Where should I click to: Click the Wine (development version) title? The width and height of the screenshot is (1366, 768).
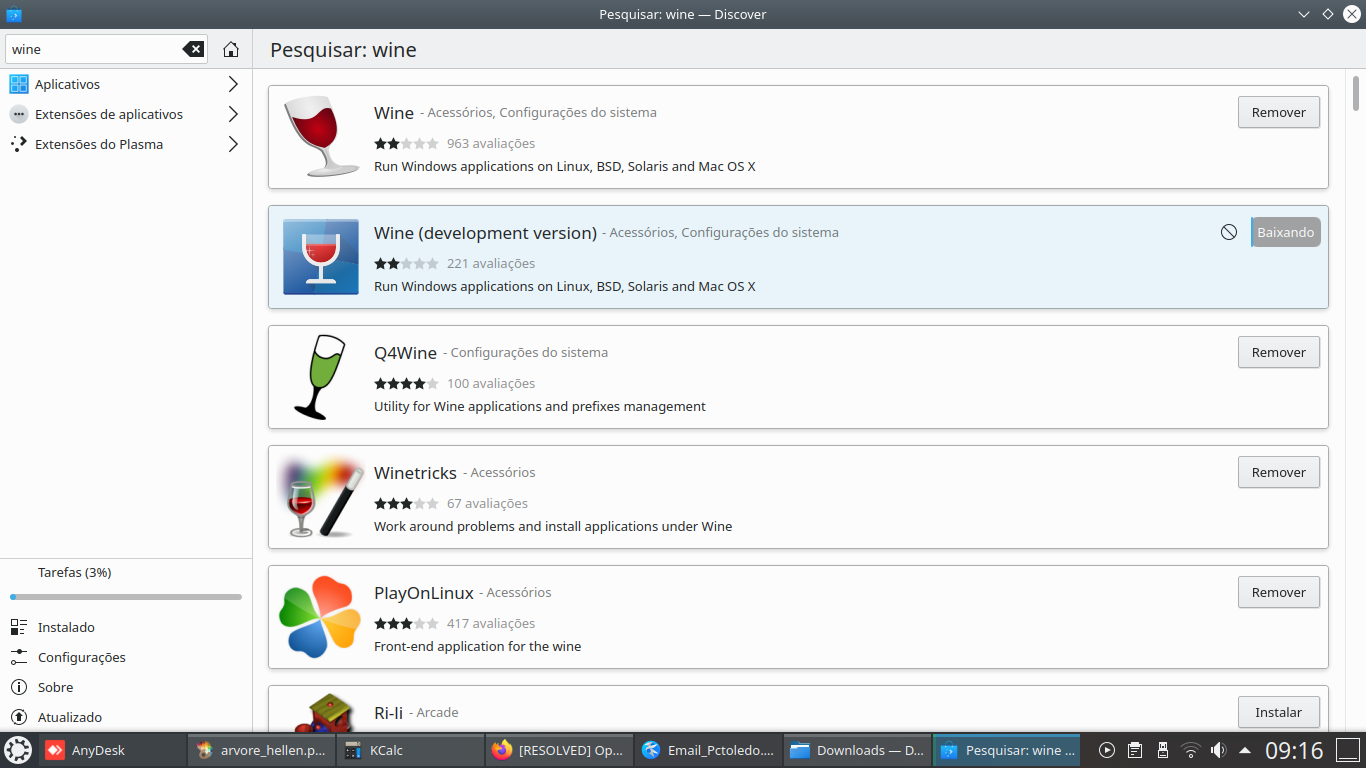485,233
